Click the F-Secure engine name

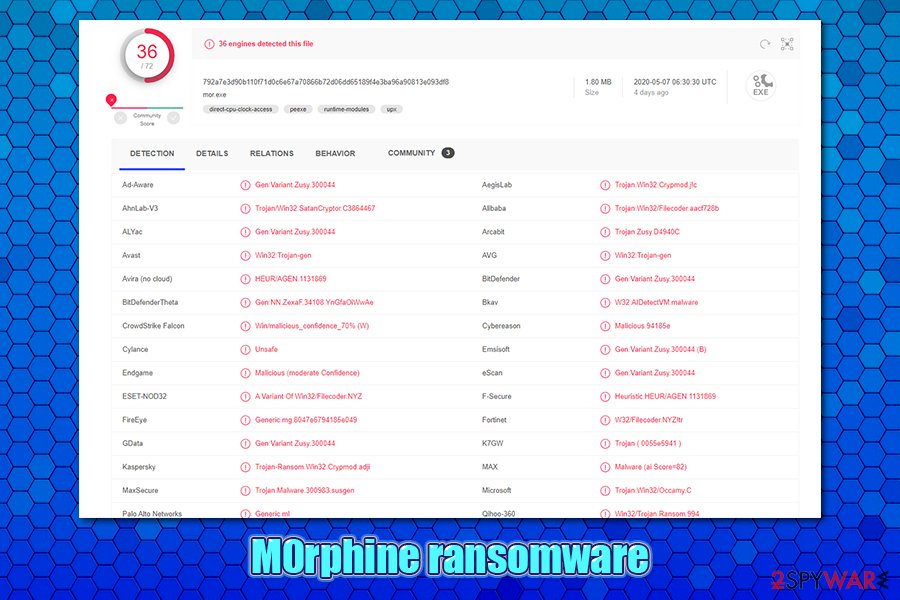[496, 397]
